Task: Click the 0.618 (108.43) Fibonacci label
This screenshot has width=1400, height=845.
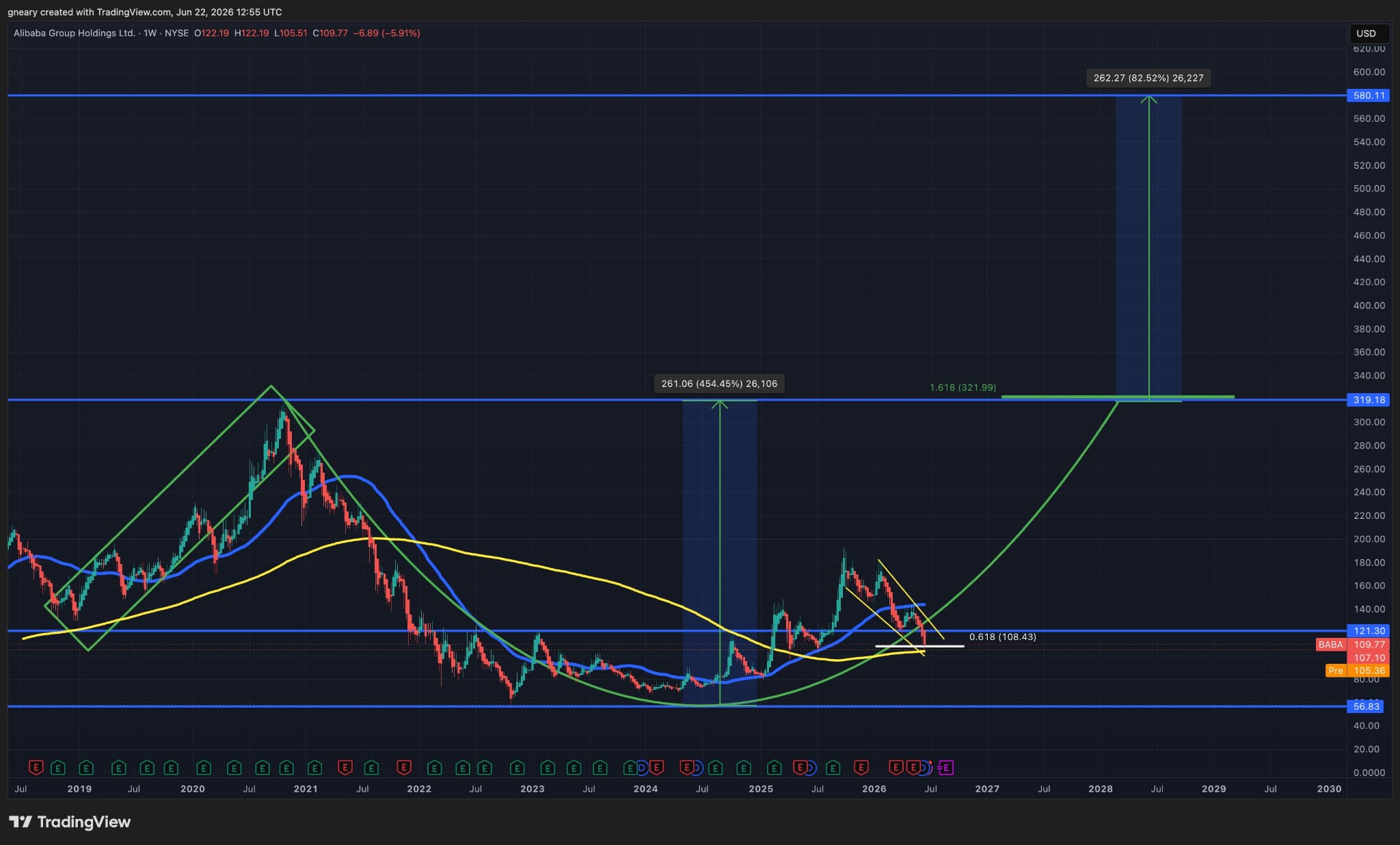Action: [1003, 637]
